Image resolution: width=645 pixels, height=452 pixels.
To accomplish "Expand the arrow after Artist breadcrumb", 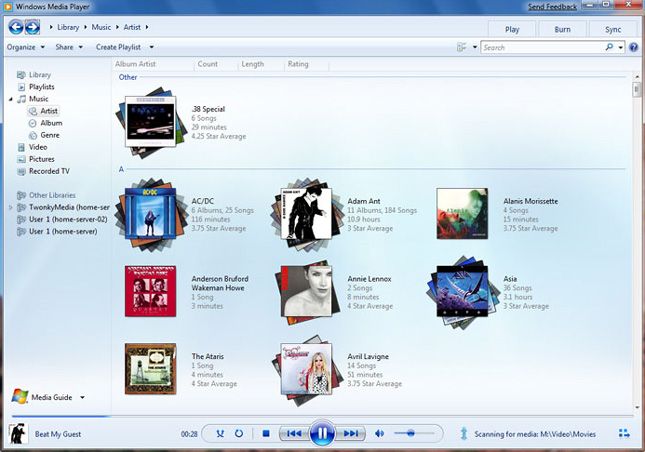I will 147,27.
